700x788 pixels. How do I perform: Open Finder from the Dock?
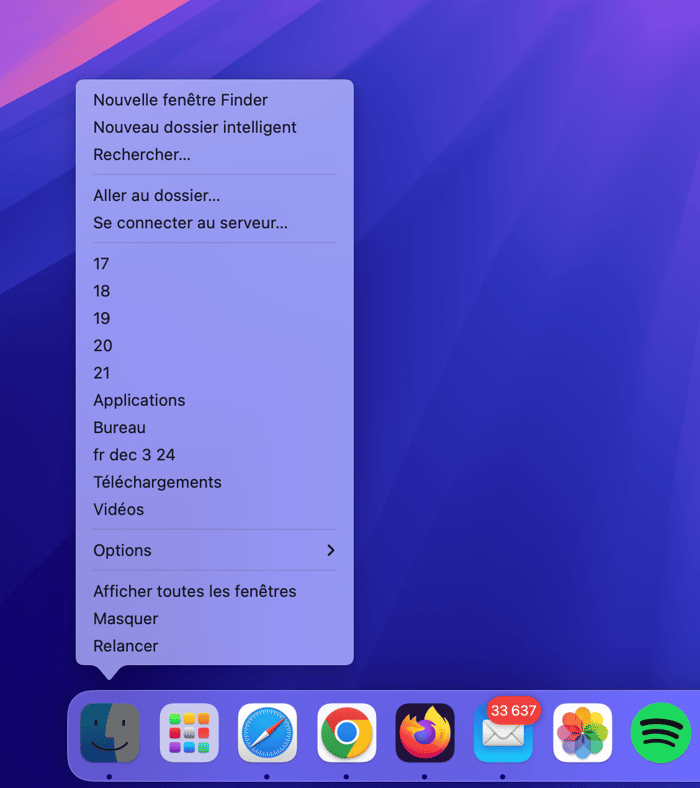tap(110, 732)
